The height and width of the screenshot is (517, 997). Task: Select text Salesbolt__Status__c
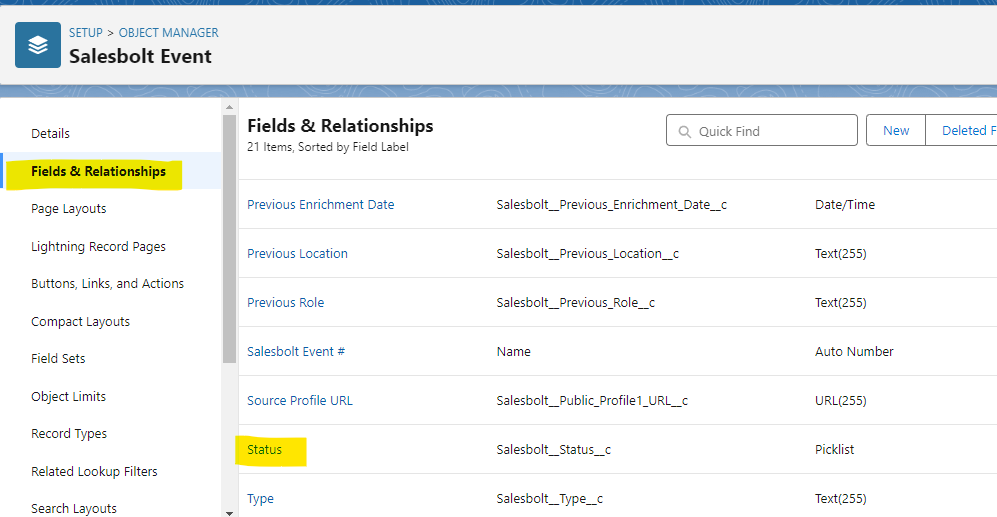tap(554, 450)
